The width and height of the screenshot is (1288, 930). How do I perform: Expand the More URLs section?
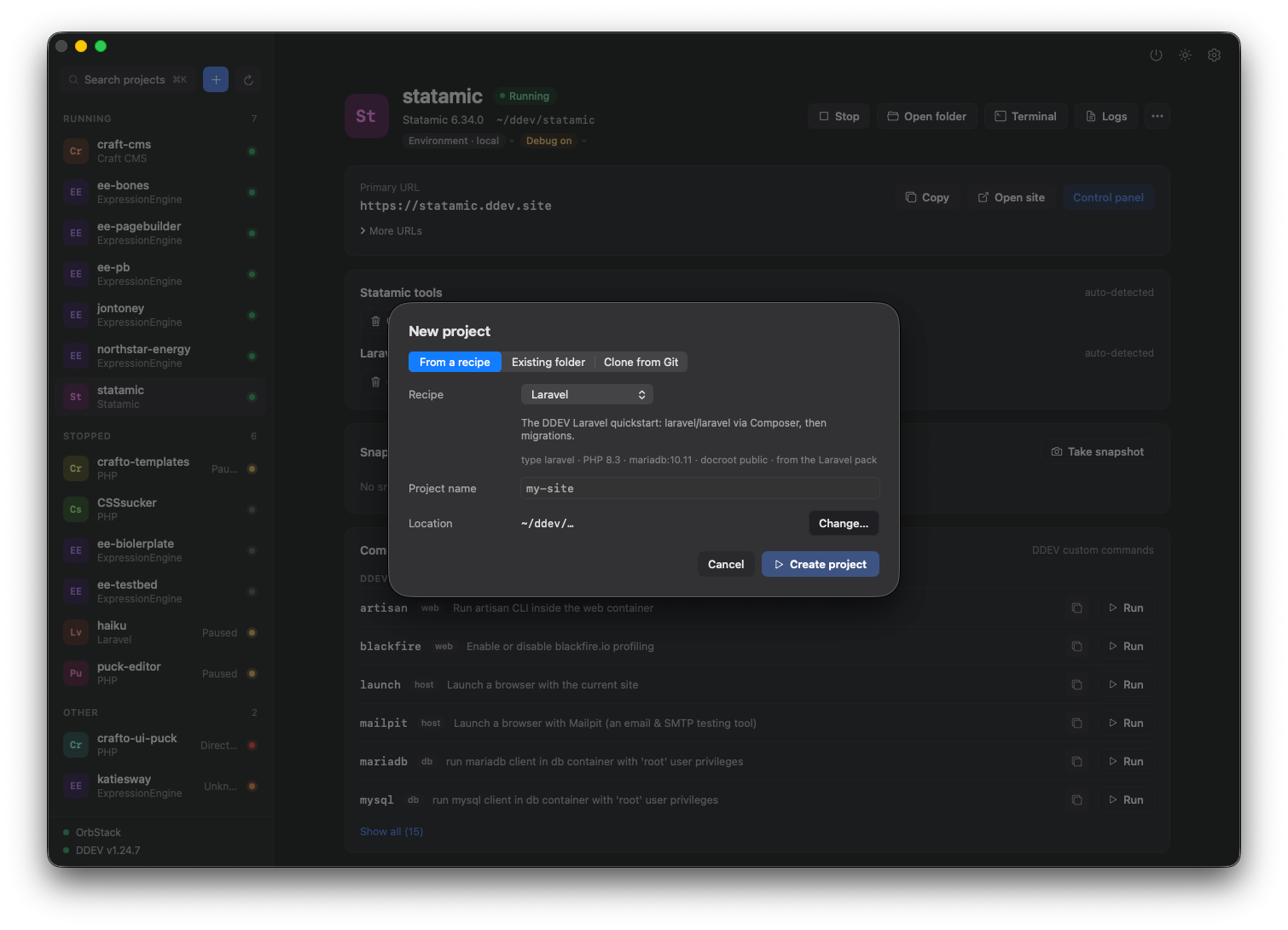click(391, 231)
